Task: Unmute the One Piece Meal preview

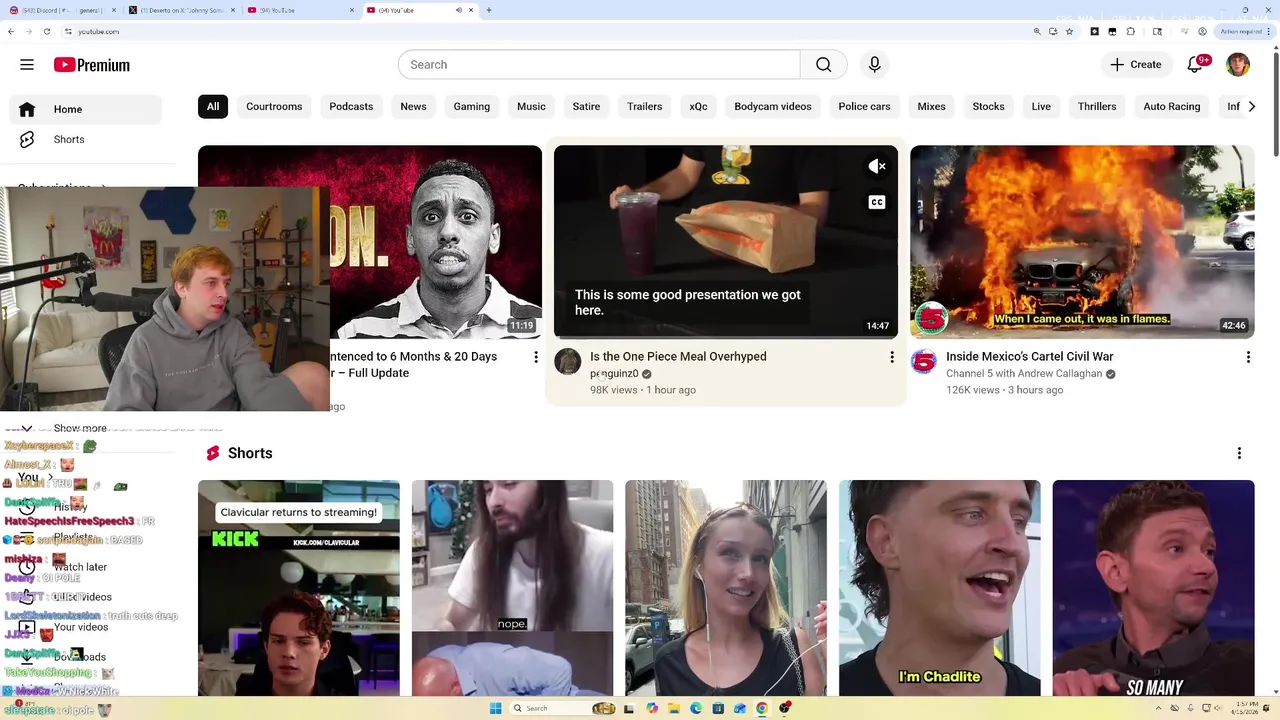Action: [877, 167]
